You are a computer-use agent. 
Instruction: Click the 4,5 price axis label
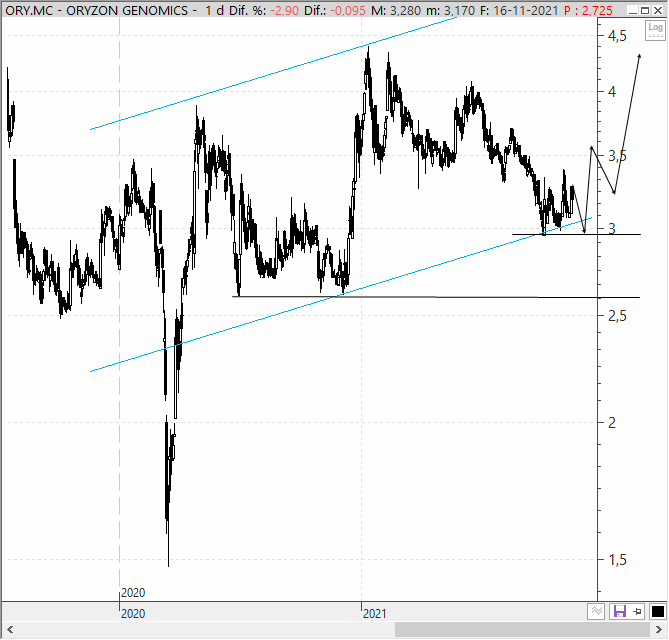[617, 36]
